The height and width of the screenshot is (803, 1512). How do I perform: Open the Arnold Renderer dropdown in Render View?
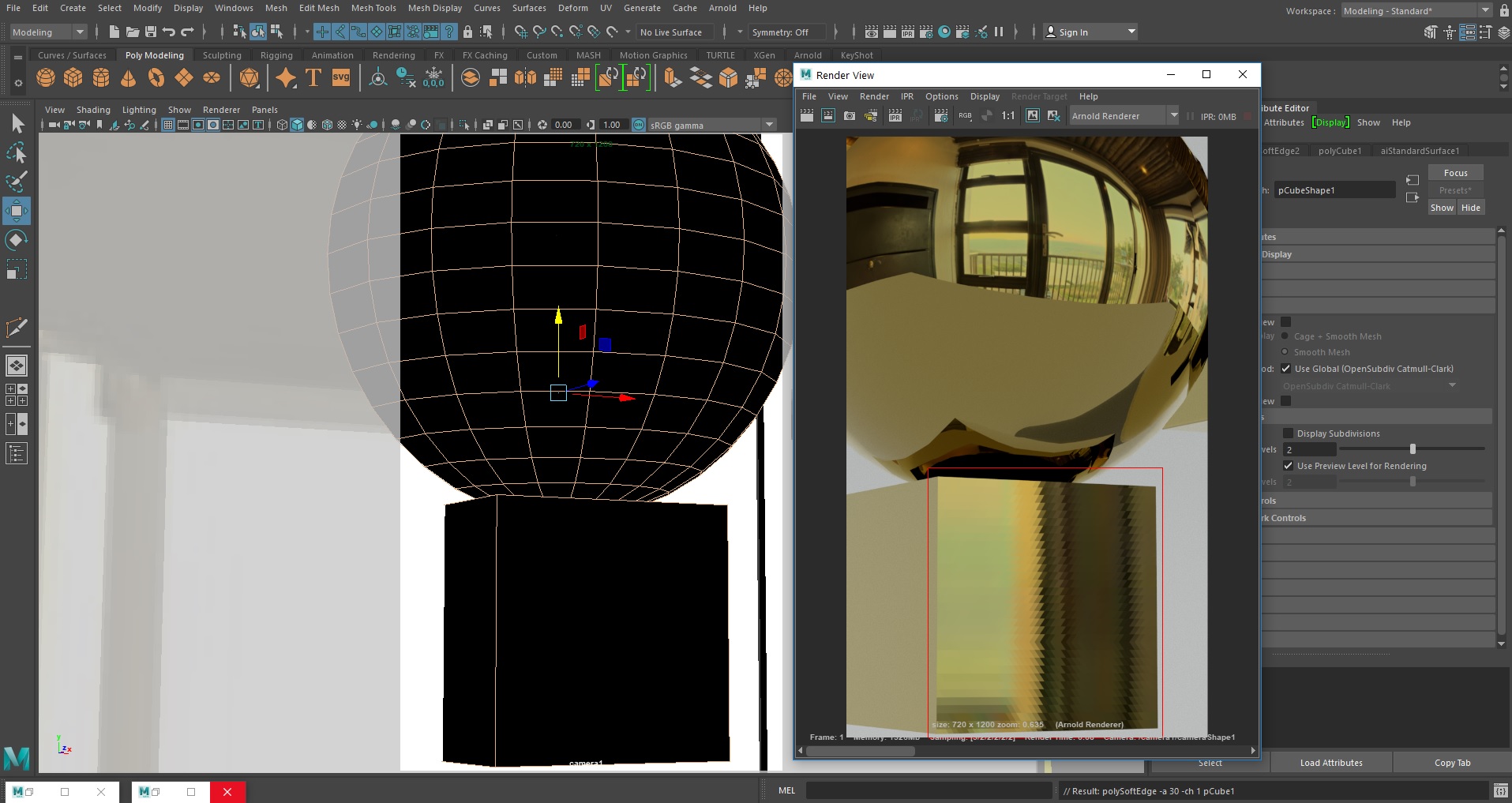click(x=1173, y=115)
